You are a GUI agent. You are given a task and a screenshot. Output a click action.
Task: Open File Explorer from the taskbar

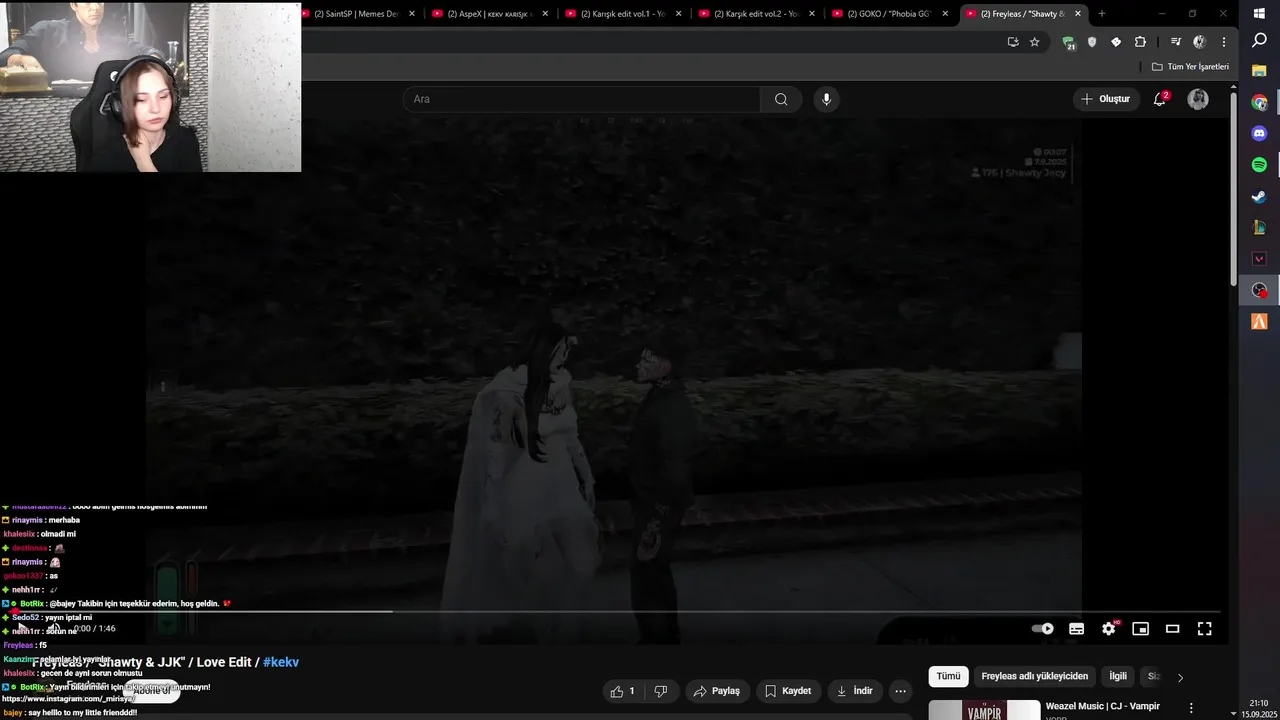click(x=1260, y=72)
